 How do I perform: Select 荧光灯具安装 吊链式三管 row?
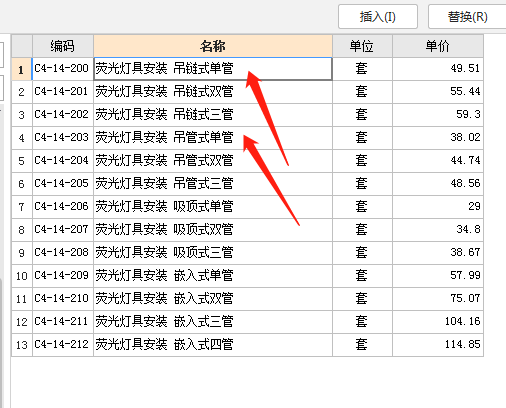[213, 115]
